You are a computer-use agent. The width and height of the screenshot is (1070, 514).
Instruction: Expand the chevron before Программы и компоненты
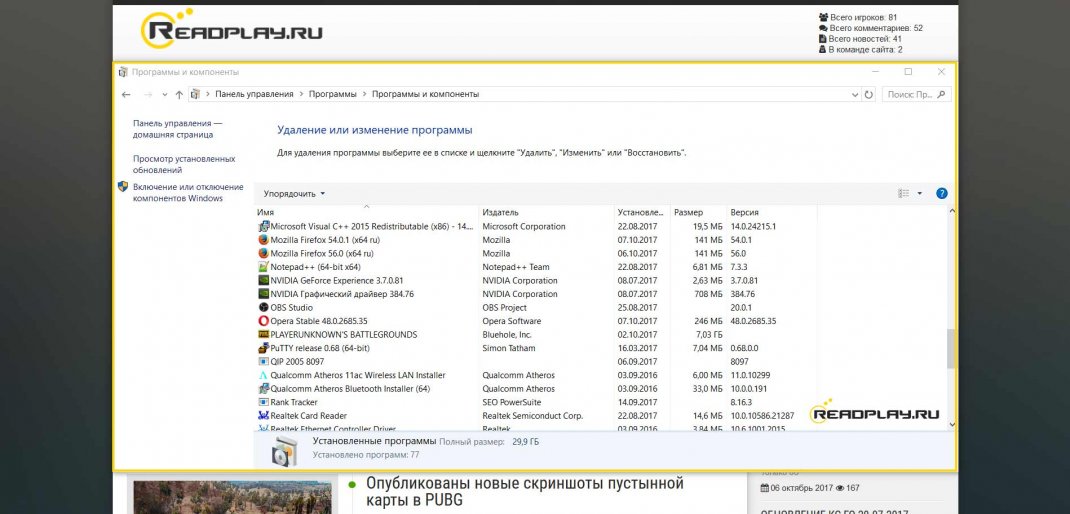point(364,94)
